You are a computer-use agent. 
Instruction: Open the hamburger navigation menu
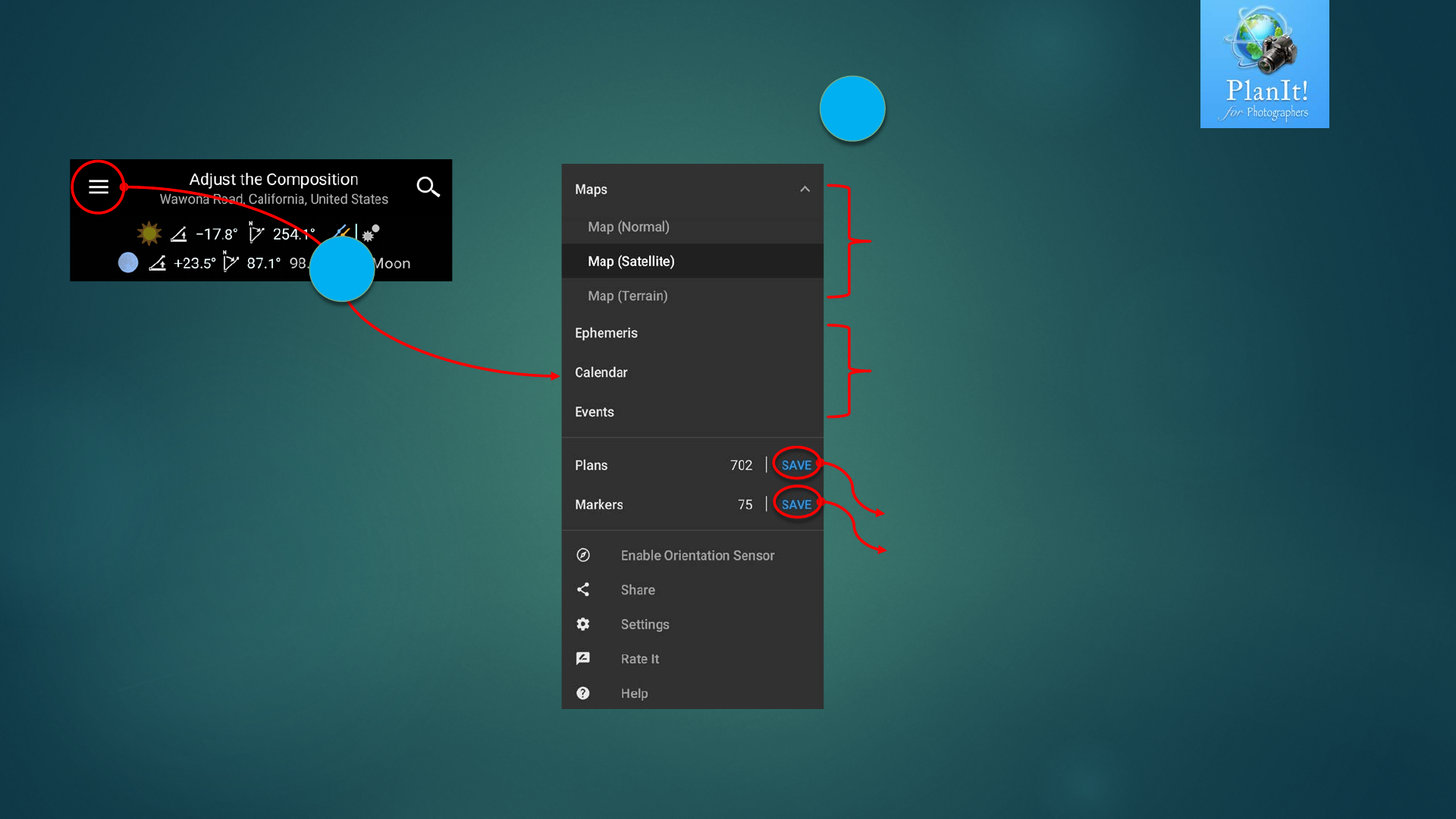click(x=99, y=187)
